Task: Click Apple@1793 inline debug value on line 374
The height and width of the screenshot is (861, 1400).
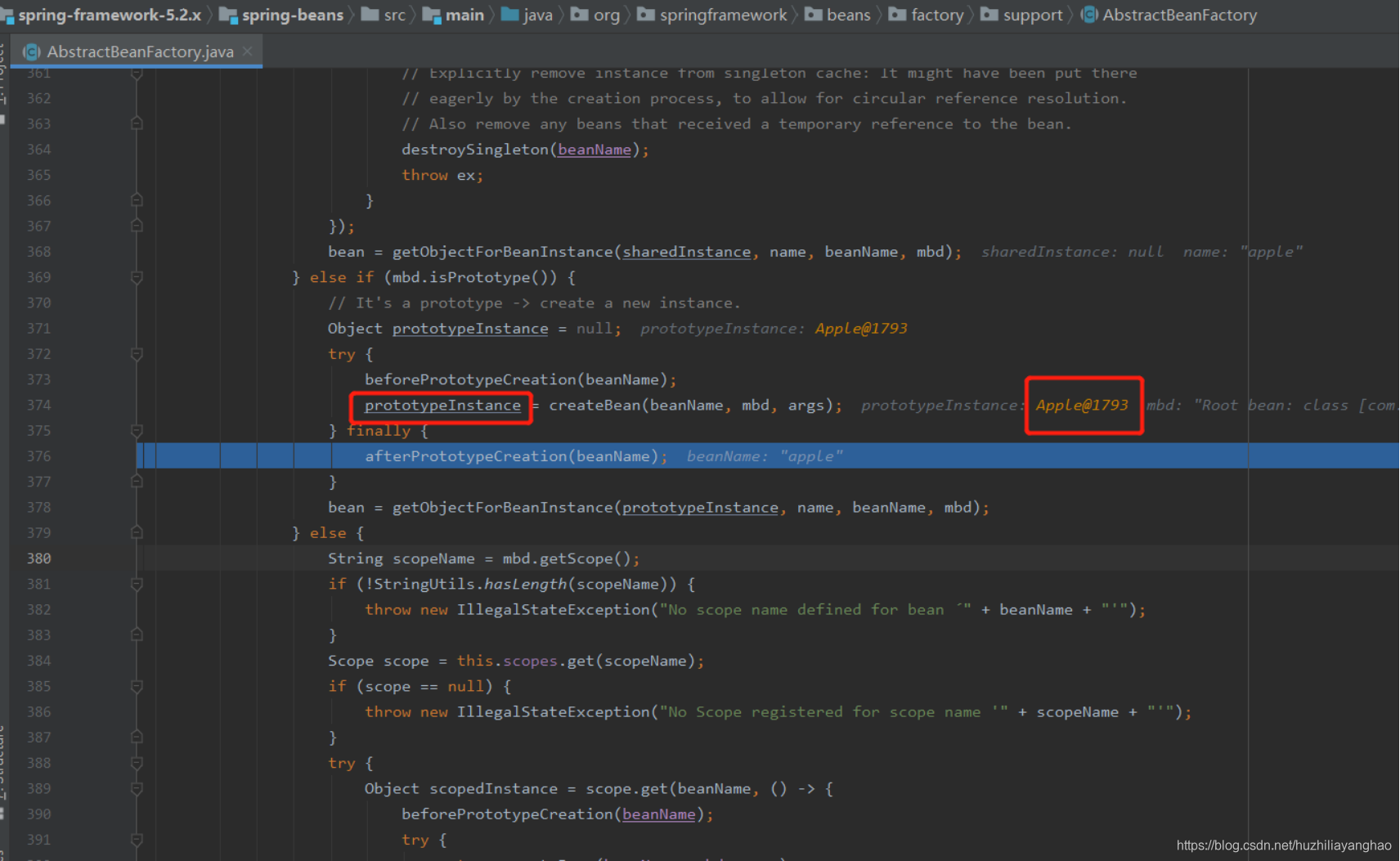Action: 1082,405
